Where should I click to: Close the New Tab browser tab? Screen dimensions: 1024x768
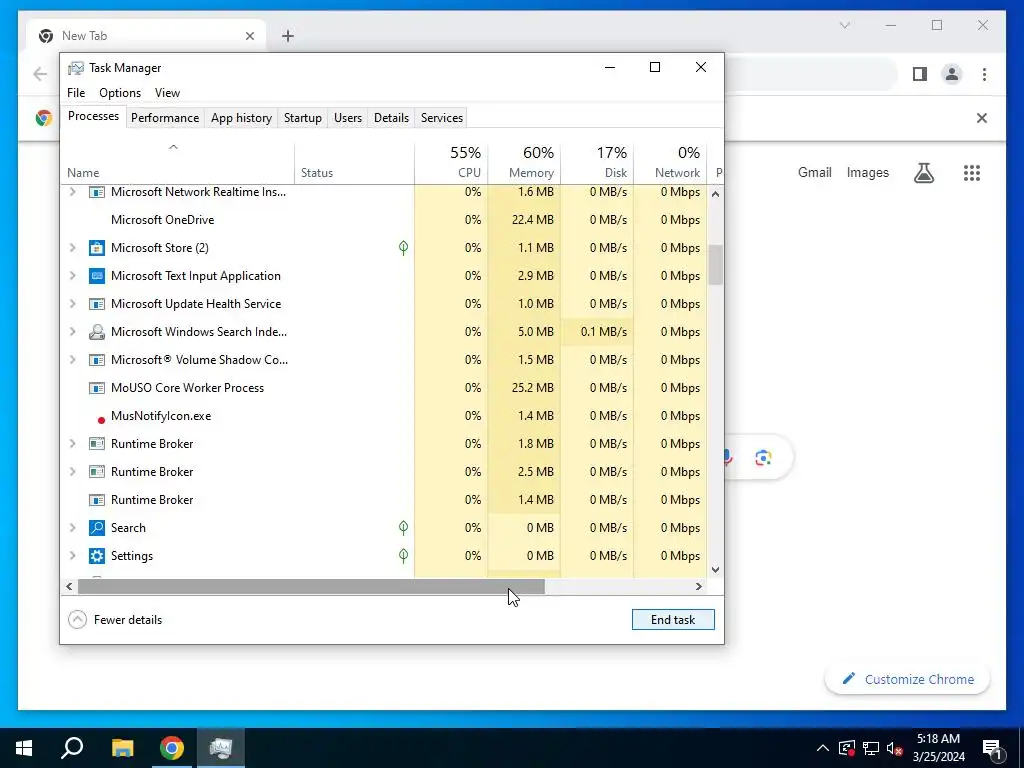249,36
